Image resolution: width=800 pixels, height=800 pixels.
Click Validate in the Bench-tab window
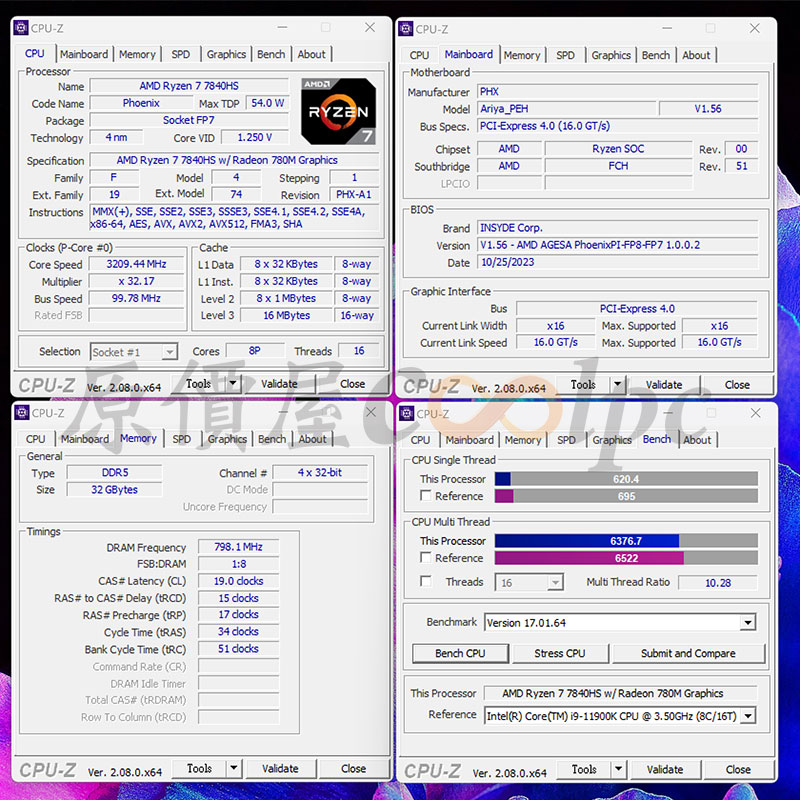click(x=665, y=769)
